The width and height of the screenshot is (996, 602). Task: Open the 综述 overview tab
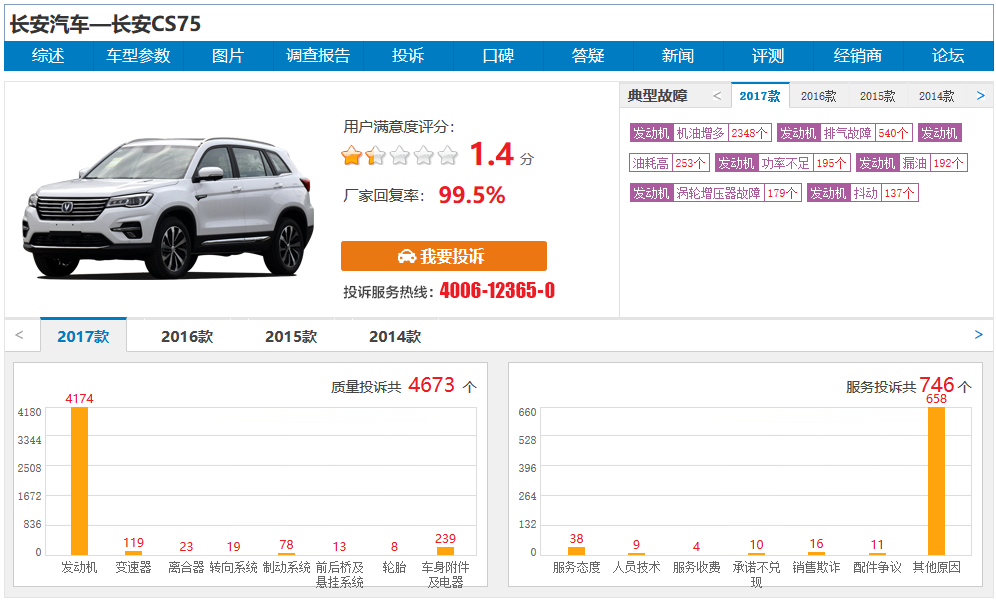48,56
